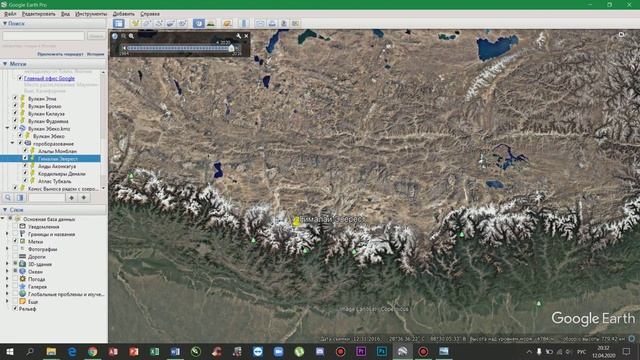
Task: Enable the Погода layer checkbox
Action: [16, 279]
